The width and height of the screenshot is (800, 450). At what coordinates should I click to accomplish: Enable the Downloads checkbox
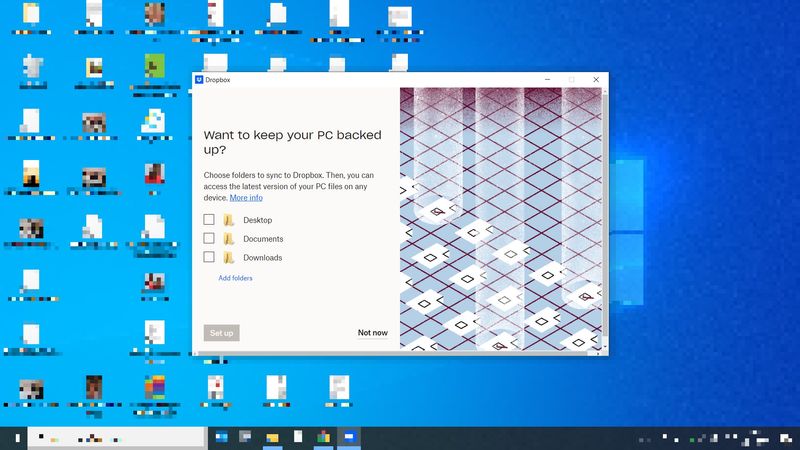coord(209,257)
